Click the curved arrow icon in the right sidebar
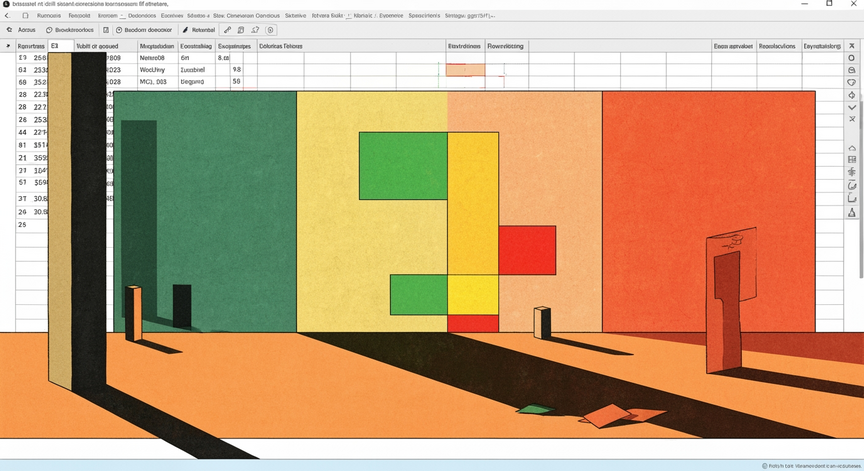 point(852,186)
